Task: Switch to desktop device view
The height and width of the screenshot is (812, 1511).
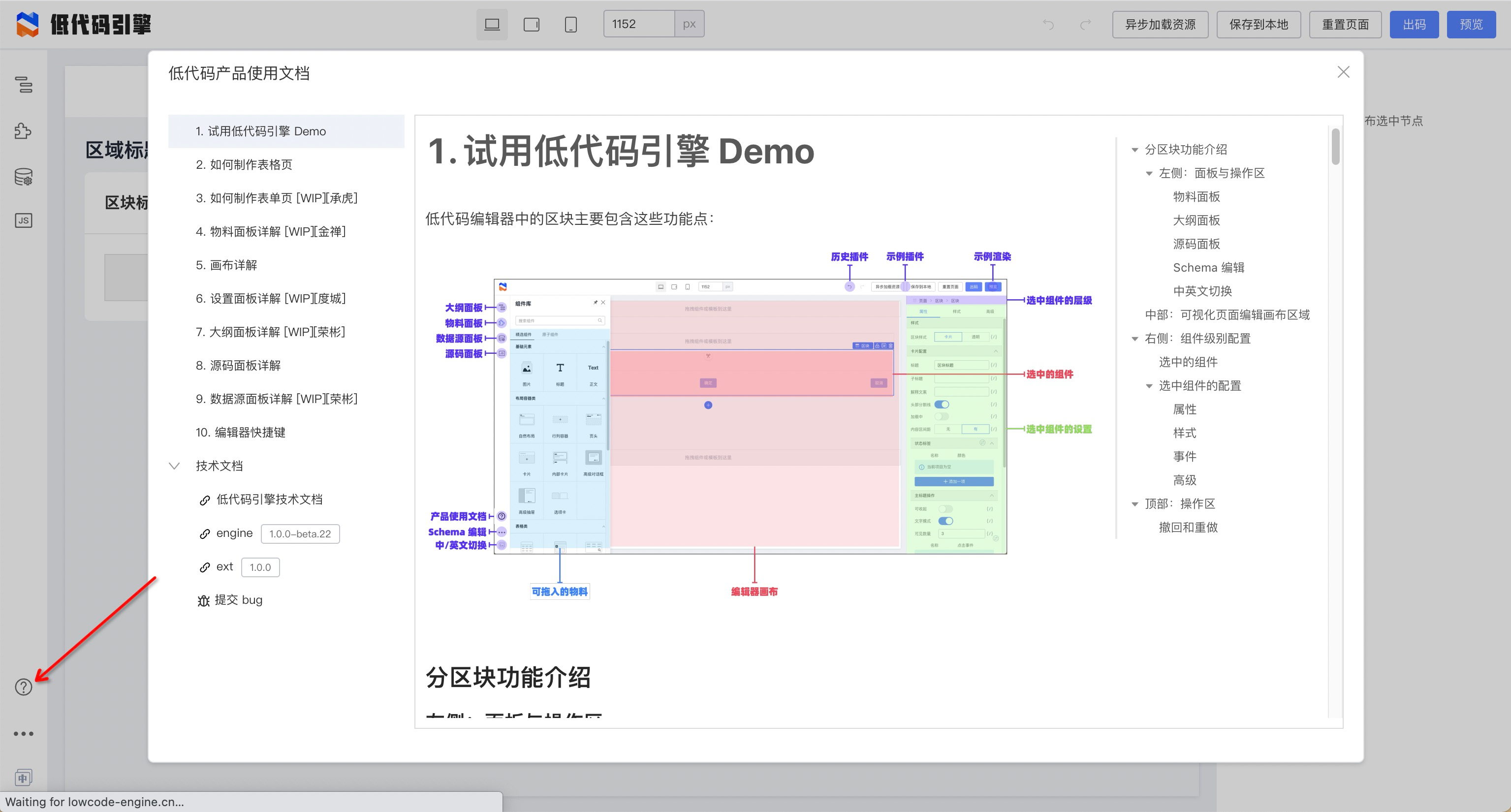Action: (x=492, y=25)
